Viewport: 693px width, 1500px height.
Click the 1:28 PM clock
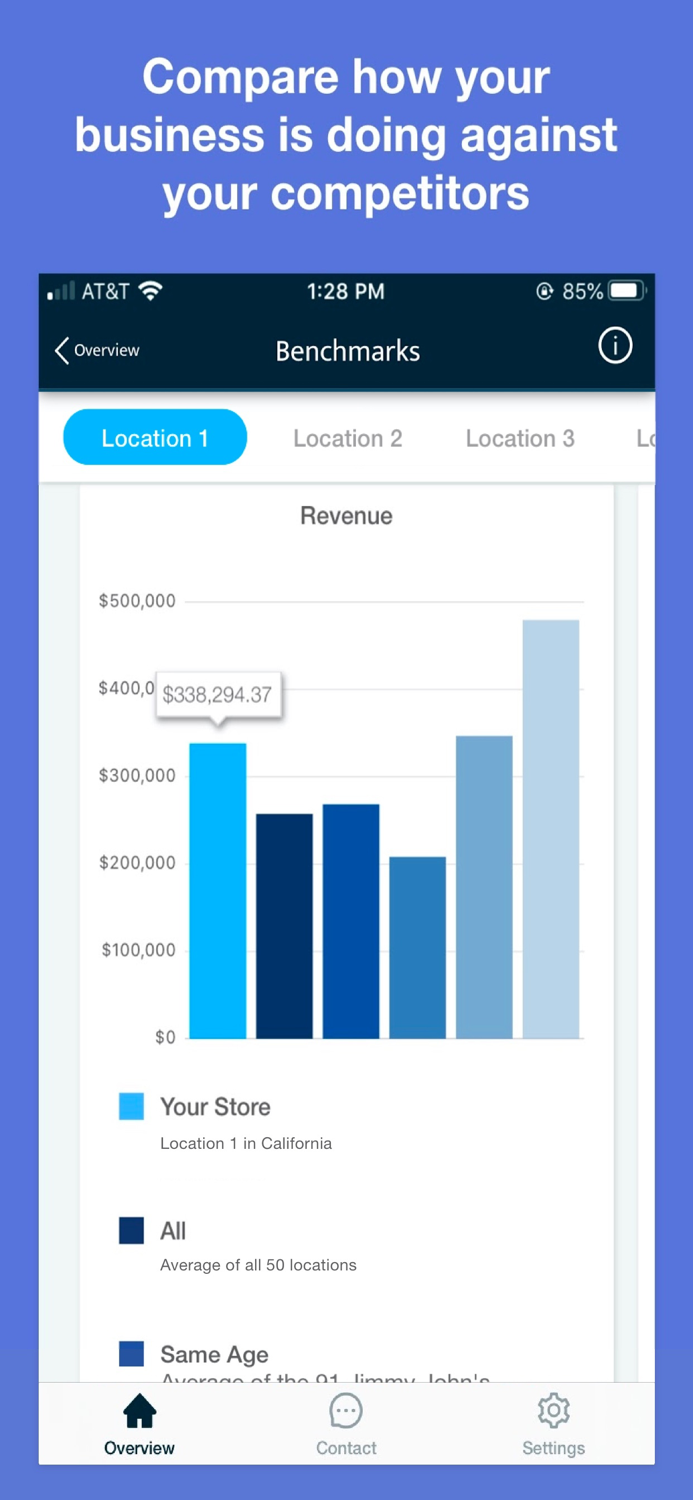345,291
